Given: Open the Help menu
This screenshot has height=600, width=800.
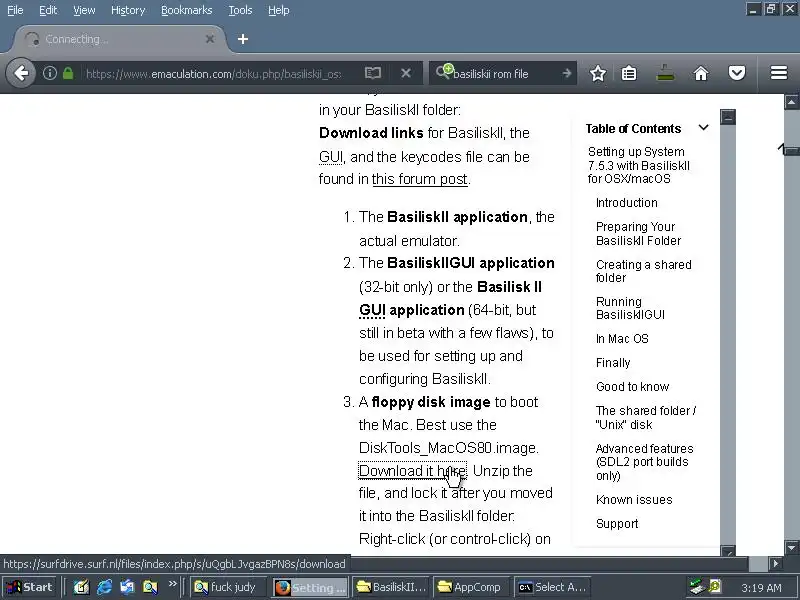Looking at the screenshot, I should pos(279,10).
